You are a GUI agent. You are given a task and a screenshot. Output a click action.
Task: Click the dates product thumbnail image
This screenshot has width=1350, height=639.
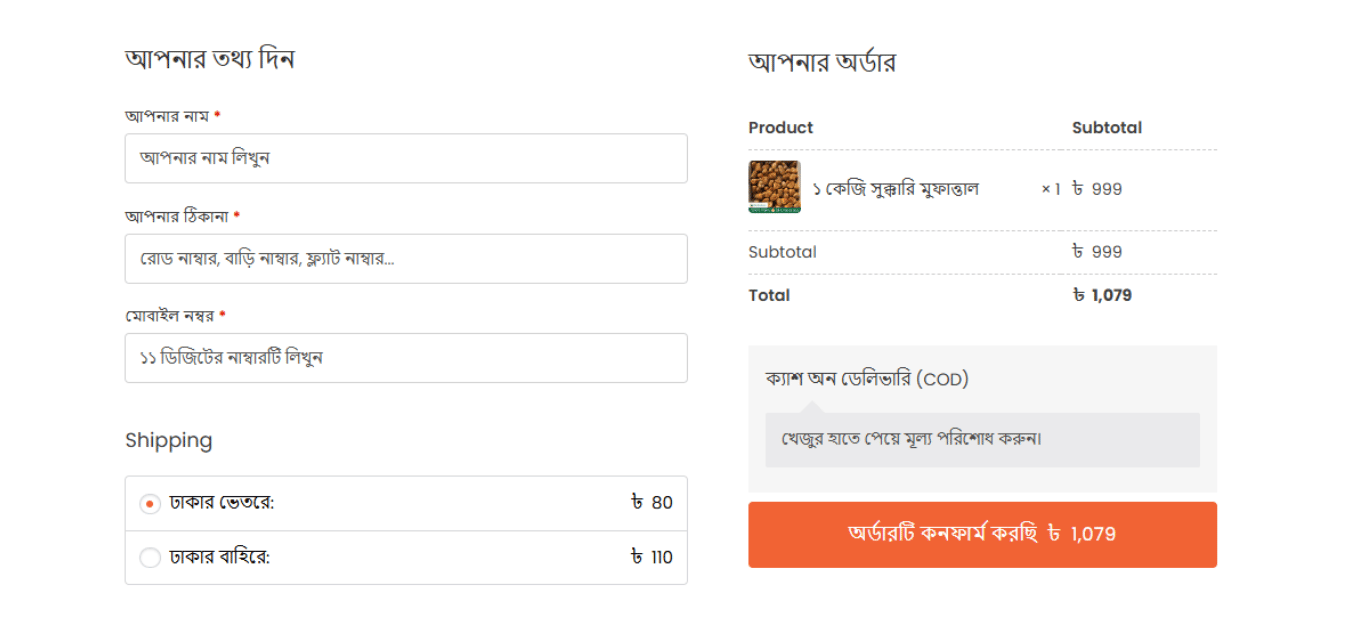(774, 187)
